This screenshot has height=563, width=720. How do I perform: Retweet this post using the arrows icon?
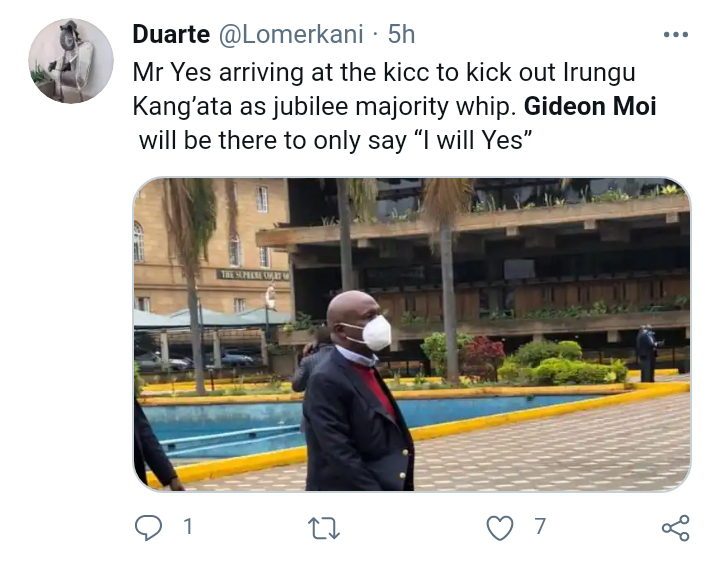(x=324, y=528)
